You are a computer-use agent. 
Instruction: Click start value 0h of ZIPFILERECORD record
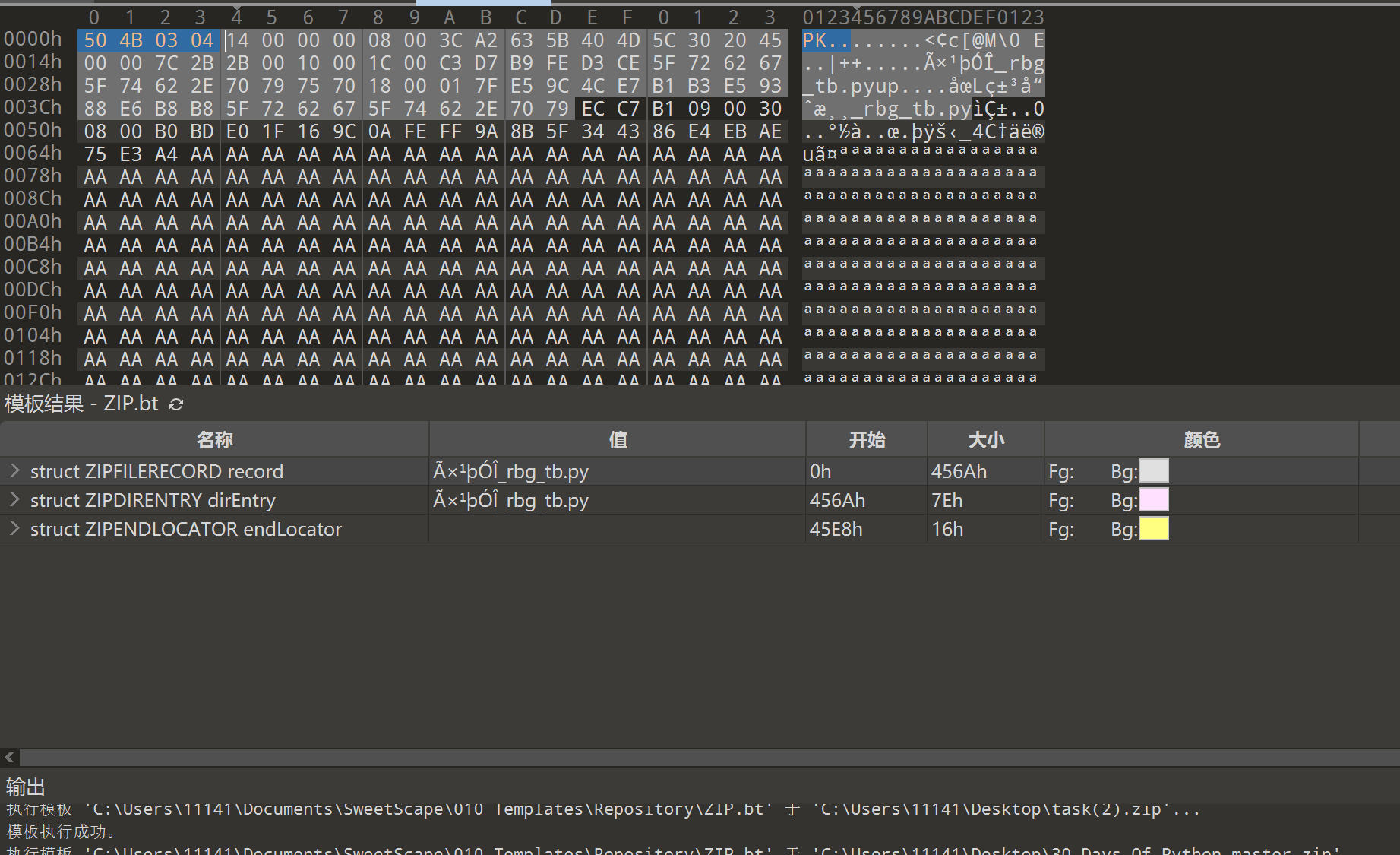tap(820, 471)
